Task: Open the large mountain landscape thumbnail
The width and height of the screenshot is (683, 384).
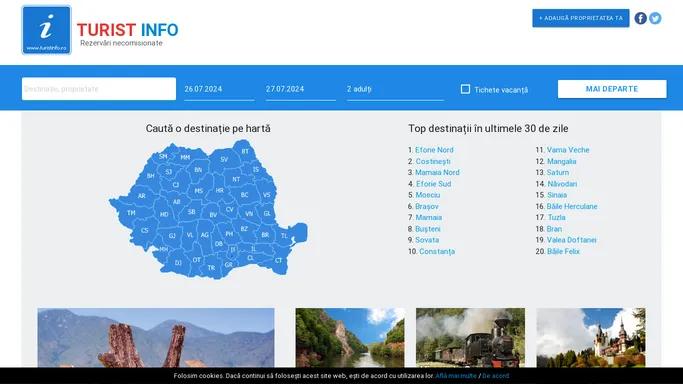Action: 156,338
